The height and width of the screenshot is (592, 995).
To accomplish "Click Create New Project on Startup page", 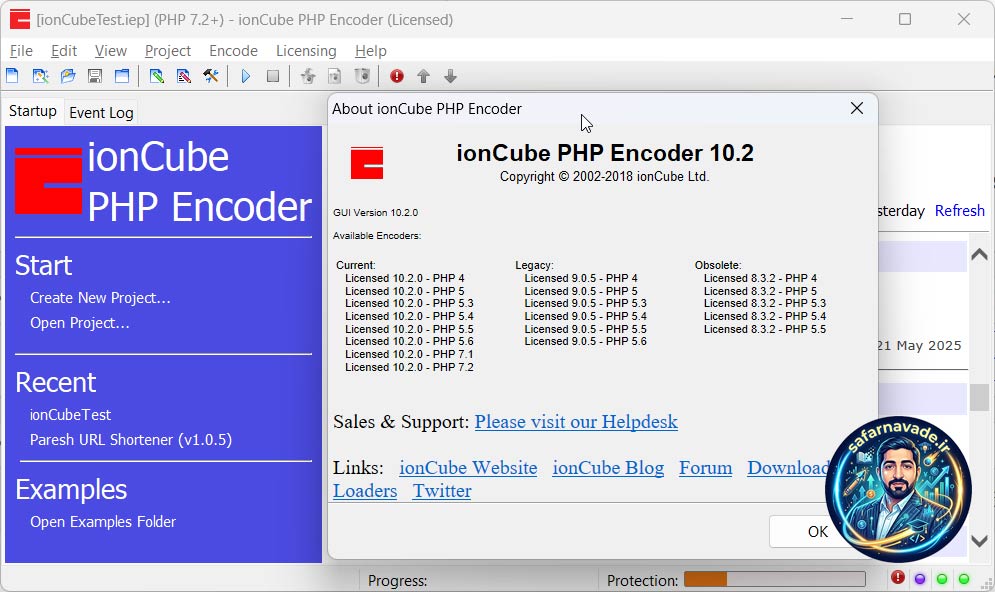I will point(100,298).
